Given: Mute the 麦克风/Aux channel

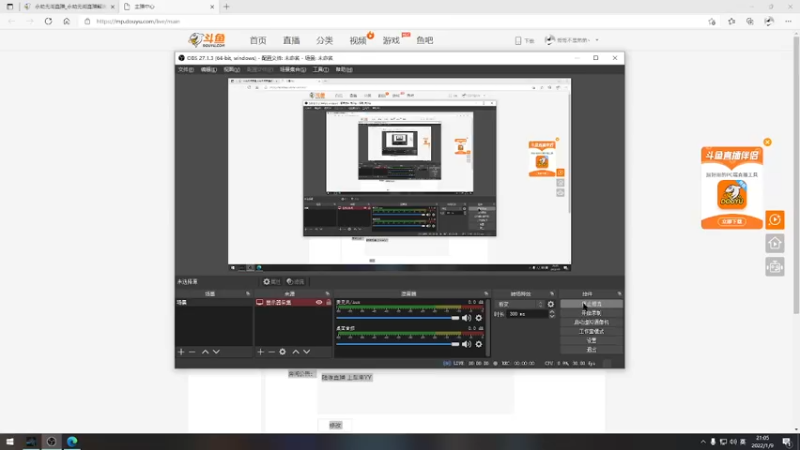Looking at the screenshot, I should [x=466, y=318].
